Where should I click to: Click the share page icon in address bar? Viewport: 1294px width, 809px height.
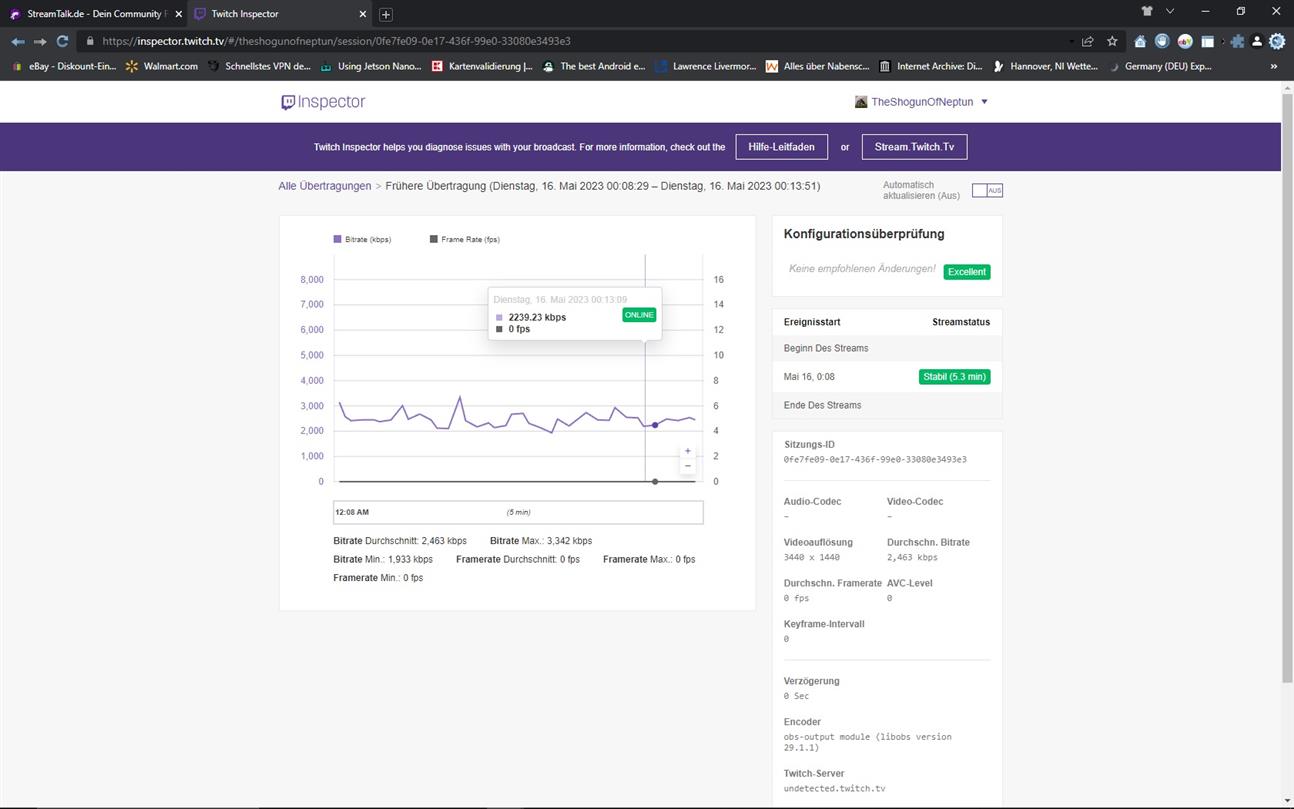tap(1087, 41)
